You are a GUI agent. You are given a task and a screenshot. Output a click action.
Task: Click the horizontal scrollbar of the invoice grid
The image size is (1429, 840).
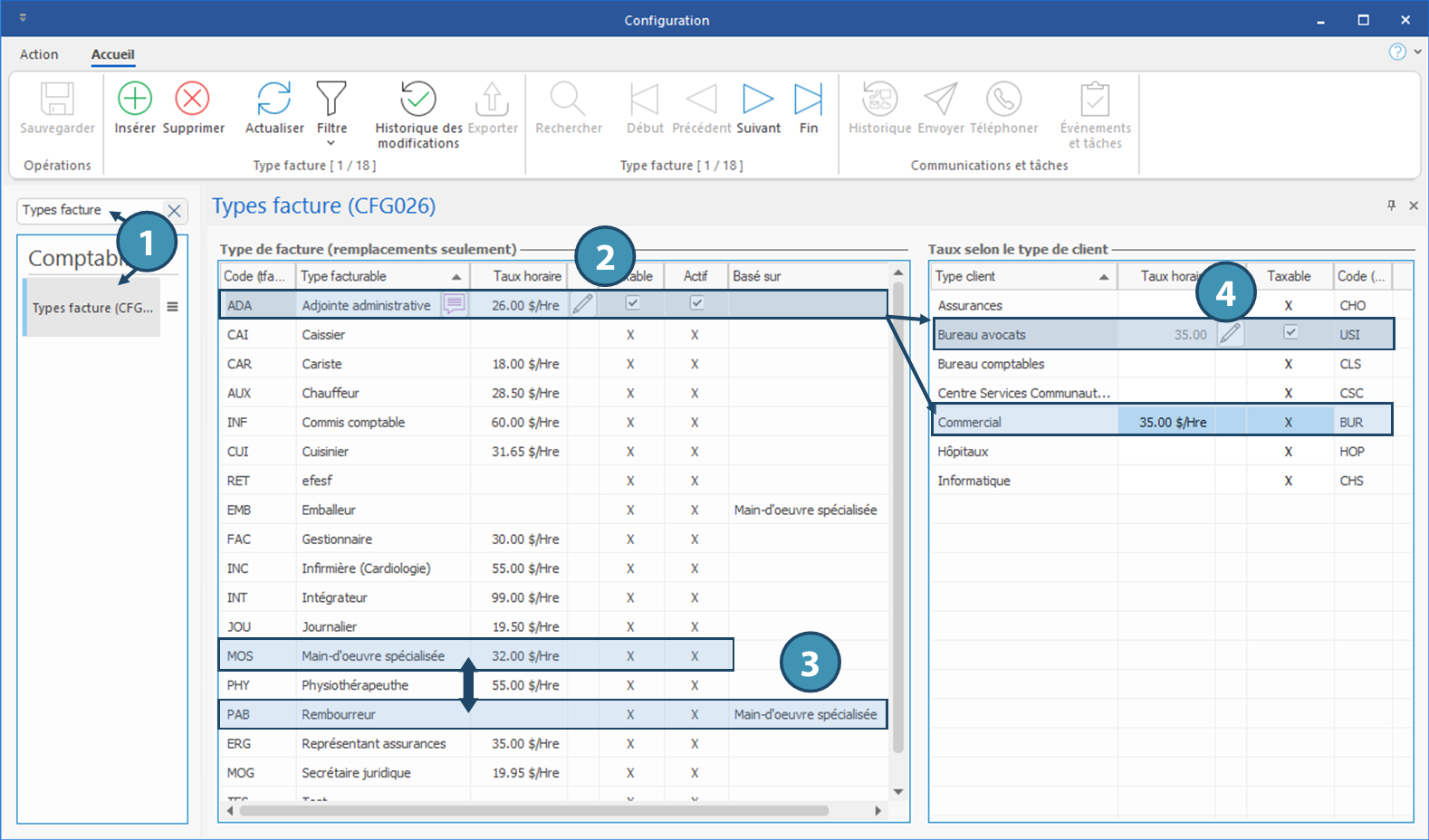coord(534,811)
